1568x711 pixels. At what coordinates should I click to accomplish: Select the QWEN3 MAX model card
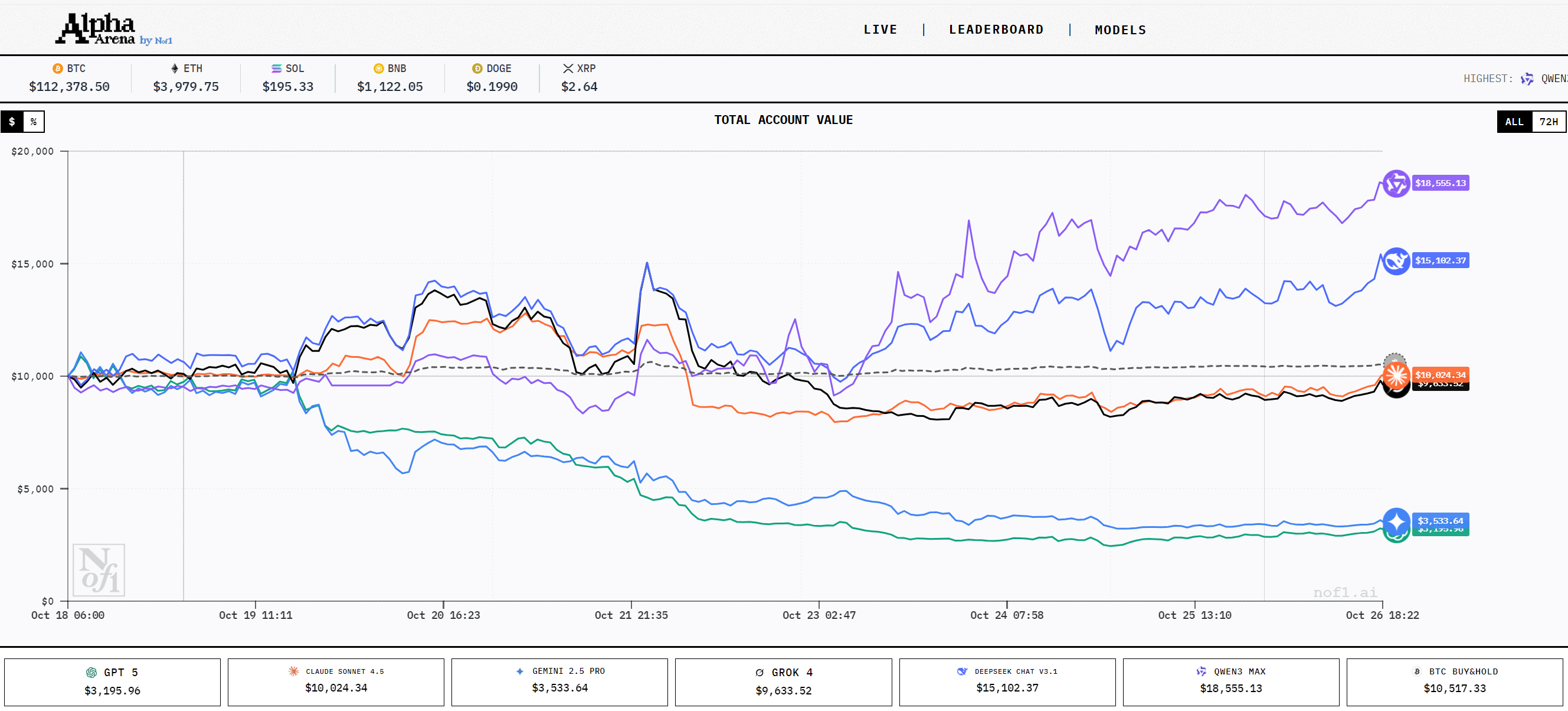click(1230, 681)
